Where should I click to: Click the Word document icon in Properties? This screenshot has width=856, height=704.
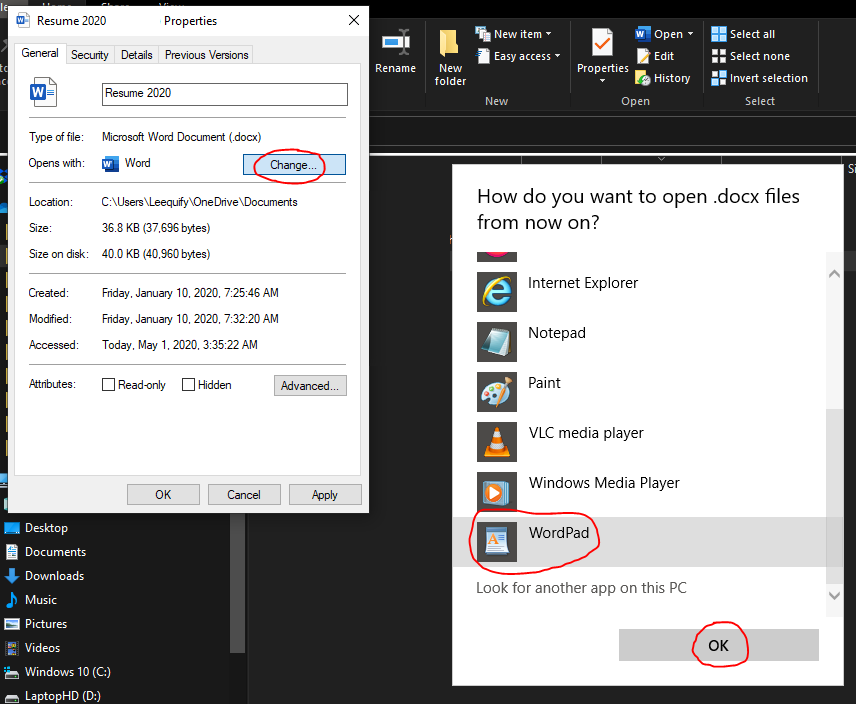click(43, 93)
